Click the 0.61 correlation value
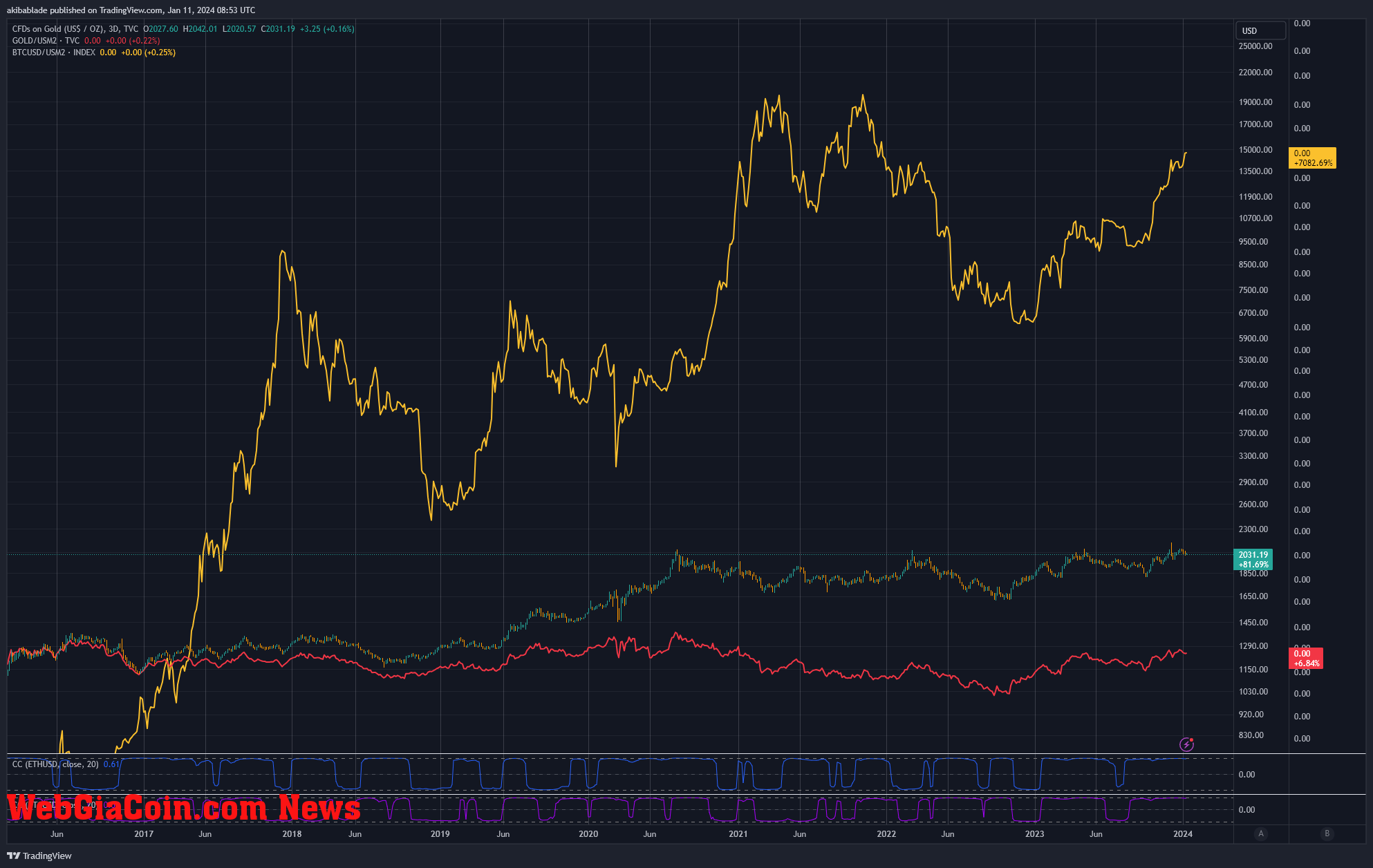The height and width of the screenshot is (868, 1373). 111,764
